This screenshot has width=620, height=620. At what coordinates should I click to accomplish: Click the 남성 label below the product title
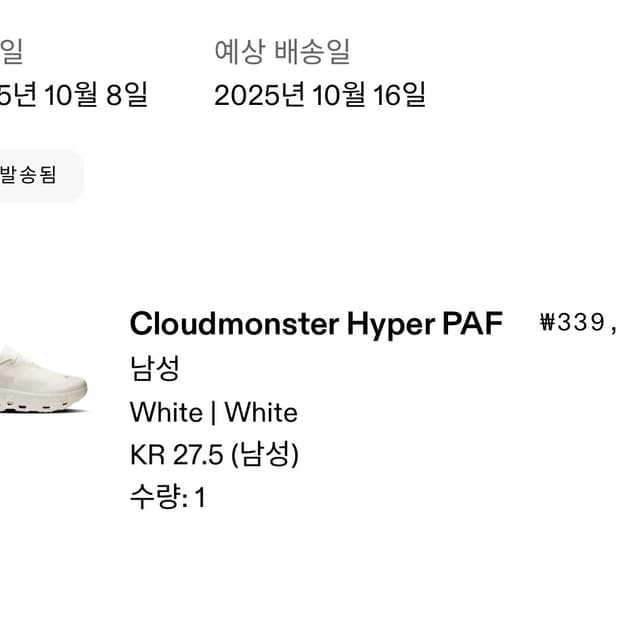154,369
